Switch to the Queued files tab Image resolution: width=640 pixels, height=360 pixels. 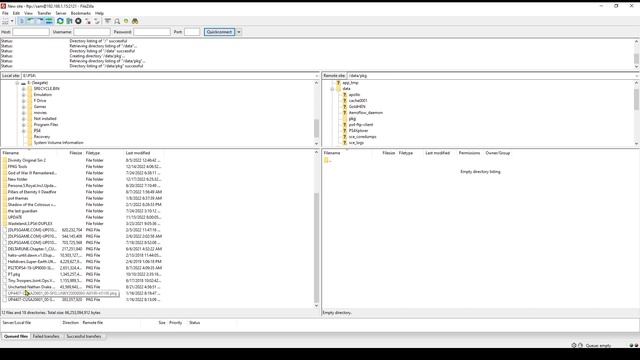pos(16,336)
